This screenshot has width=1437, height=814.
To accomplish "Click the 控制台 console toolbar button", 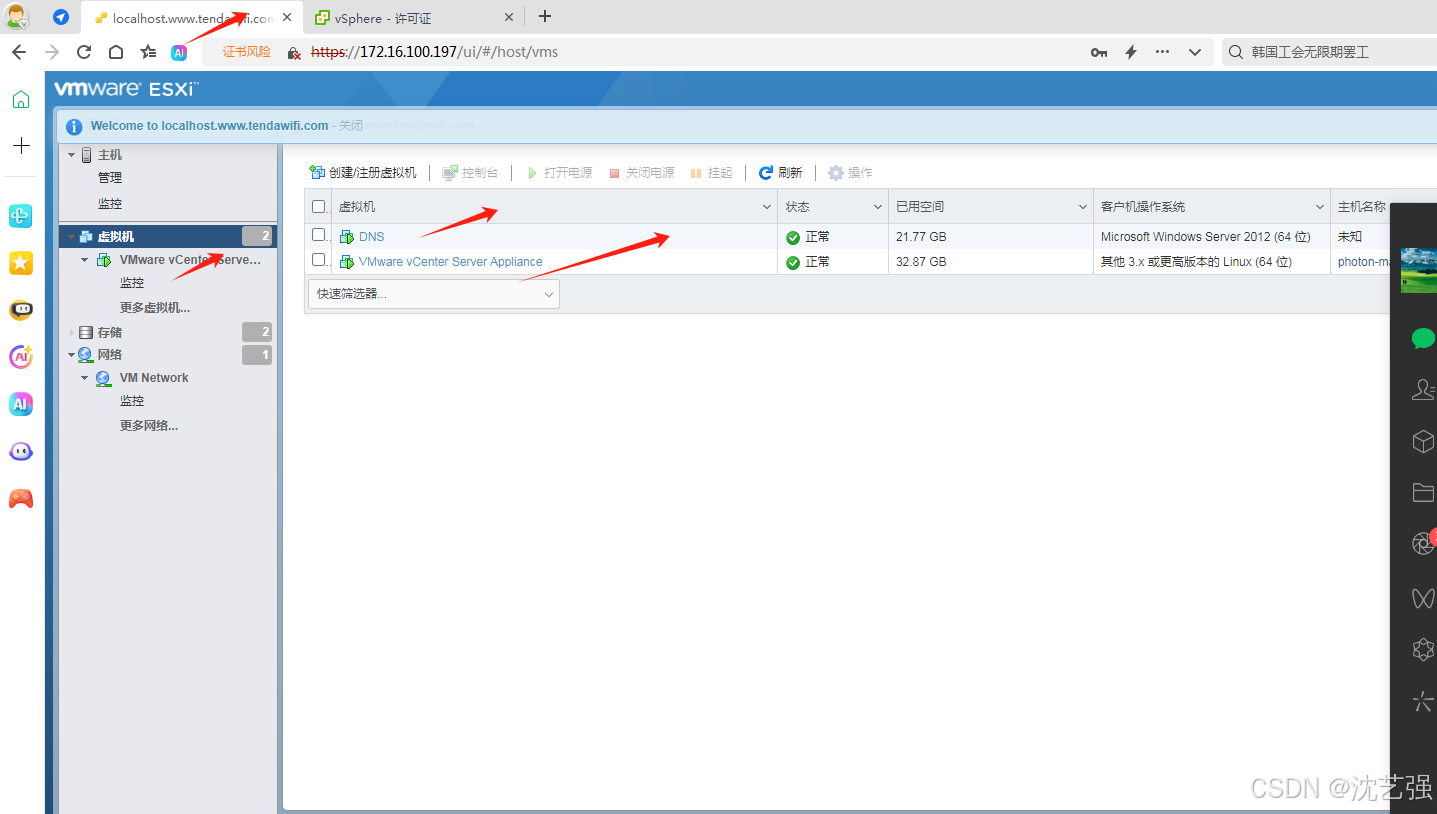I will tap(470, 173).
